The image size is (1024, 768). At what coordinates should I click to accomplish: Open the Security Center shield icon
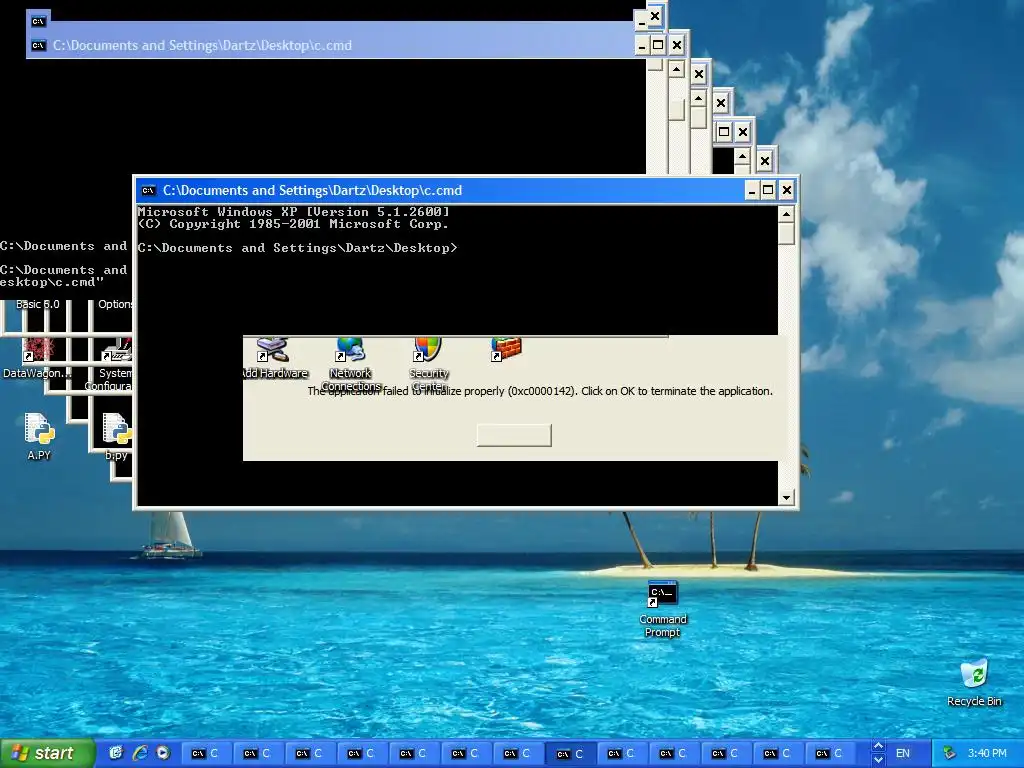pos(428,349)
